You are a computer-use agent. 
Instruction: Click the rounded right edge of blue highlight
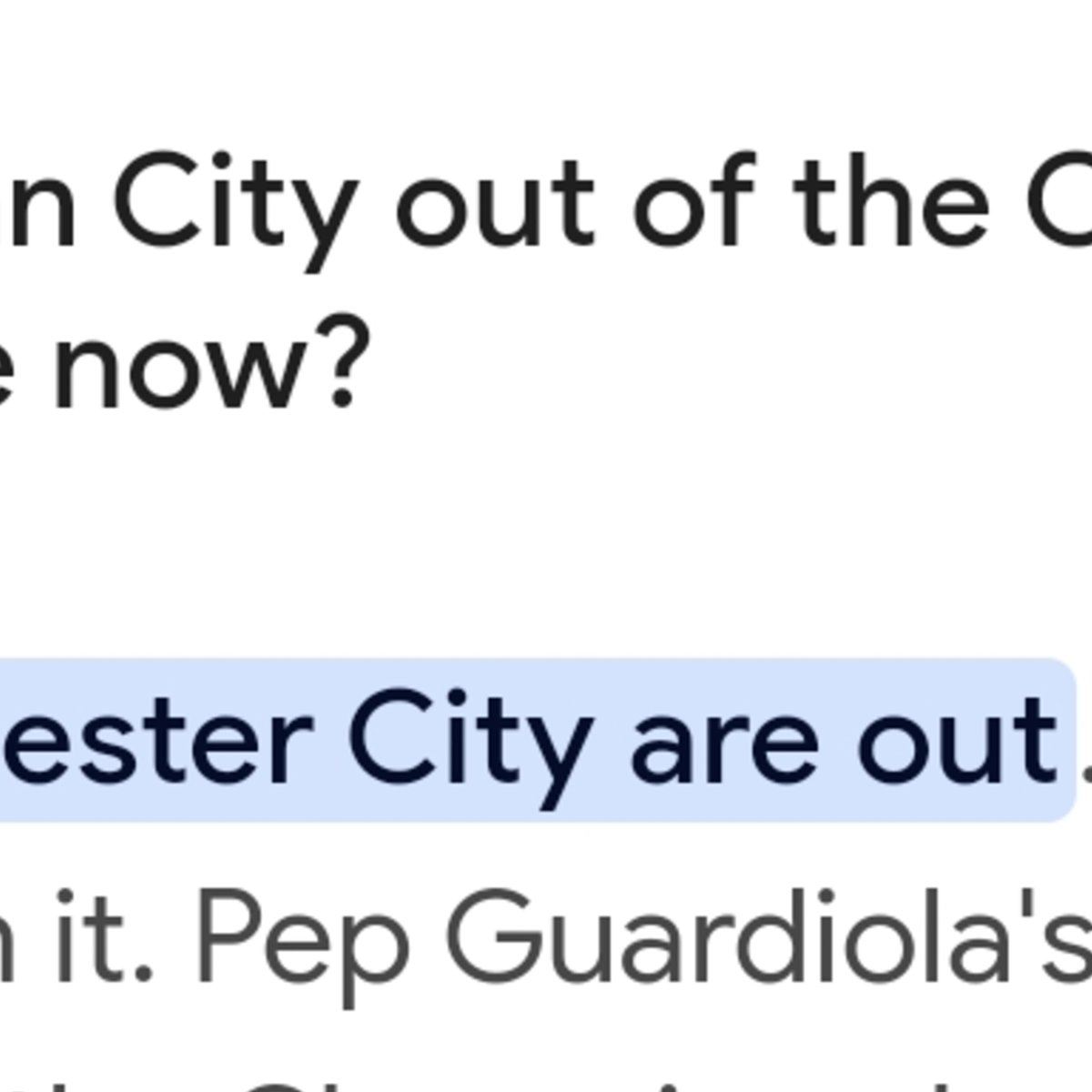[1068, 739]
